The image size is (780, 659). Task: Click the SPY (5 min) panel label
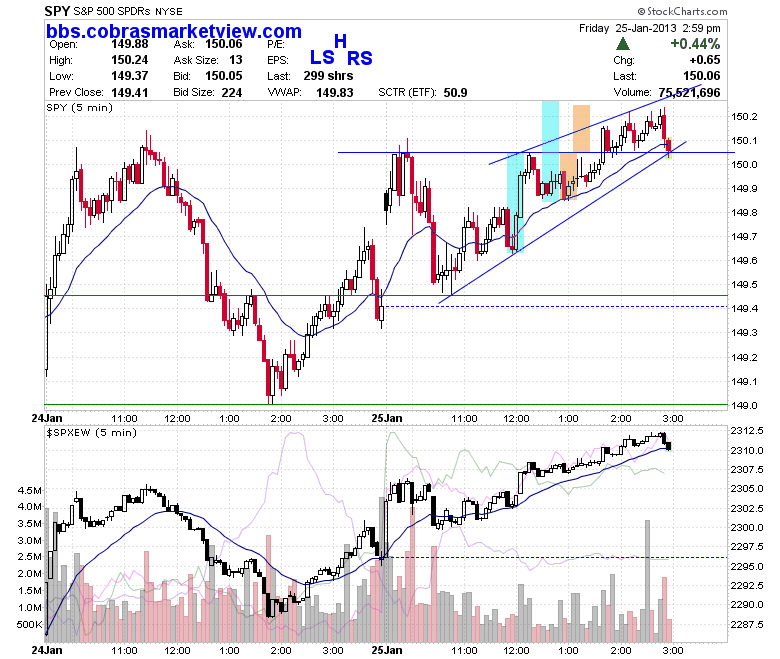(x=80, y=108)
